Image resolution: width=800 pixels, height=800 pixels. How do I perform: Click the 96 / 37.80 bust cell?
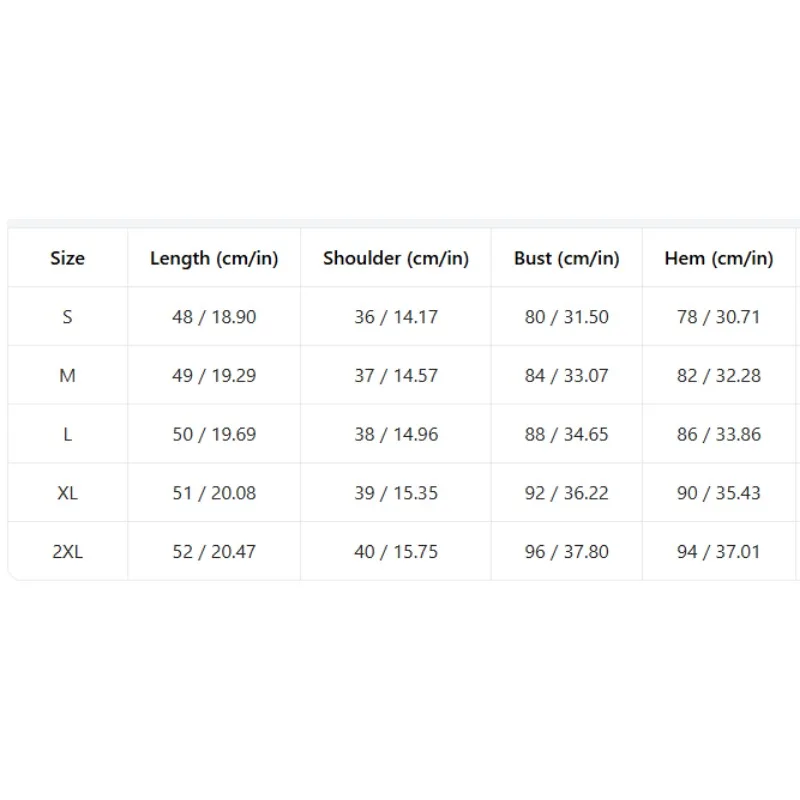(567, 552)
